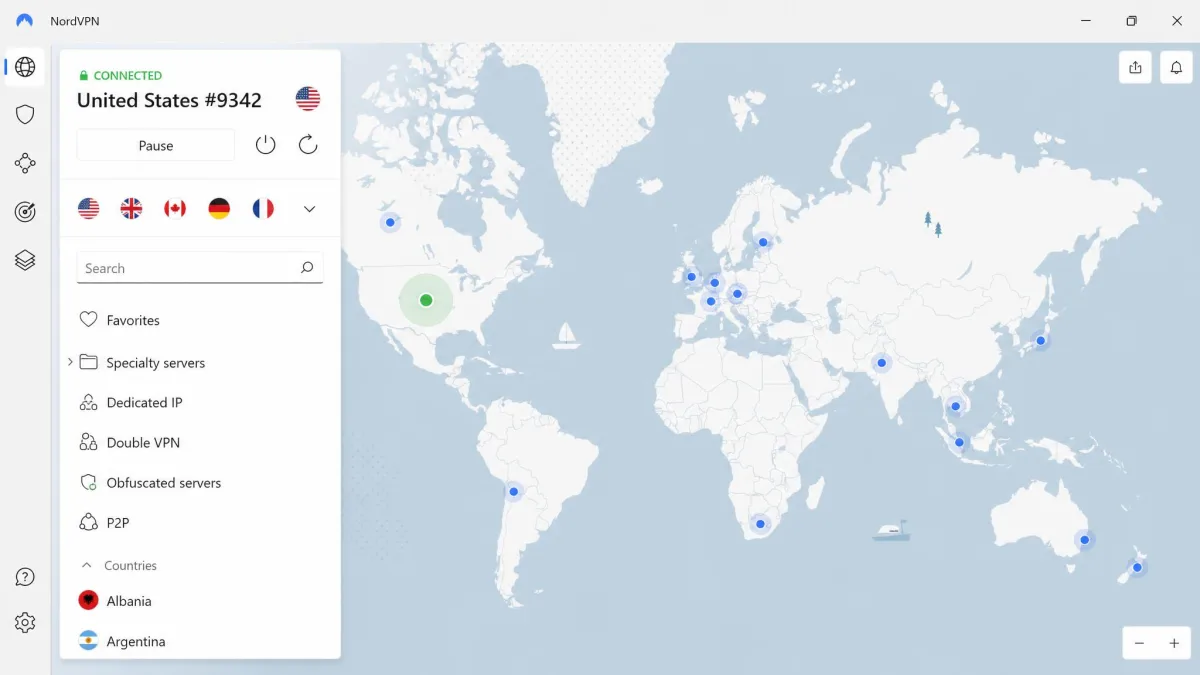This screenshot has height=675, width=1200.
Task: Click the connected green United States map marker
Action: click(426, 300)
